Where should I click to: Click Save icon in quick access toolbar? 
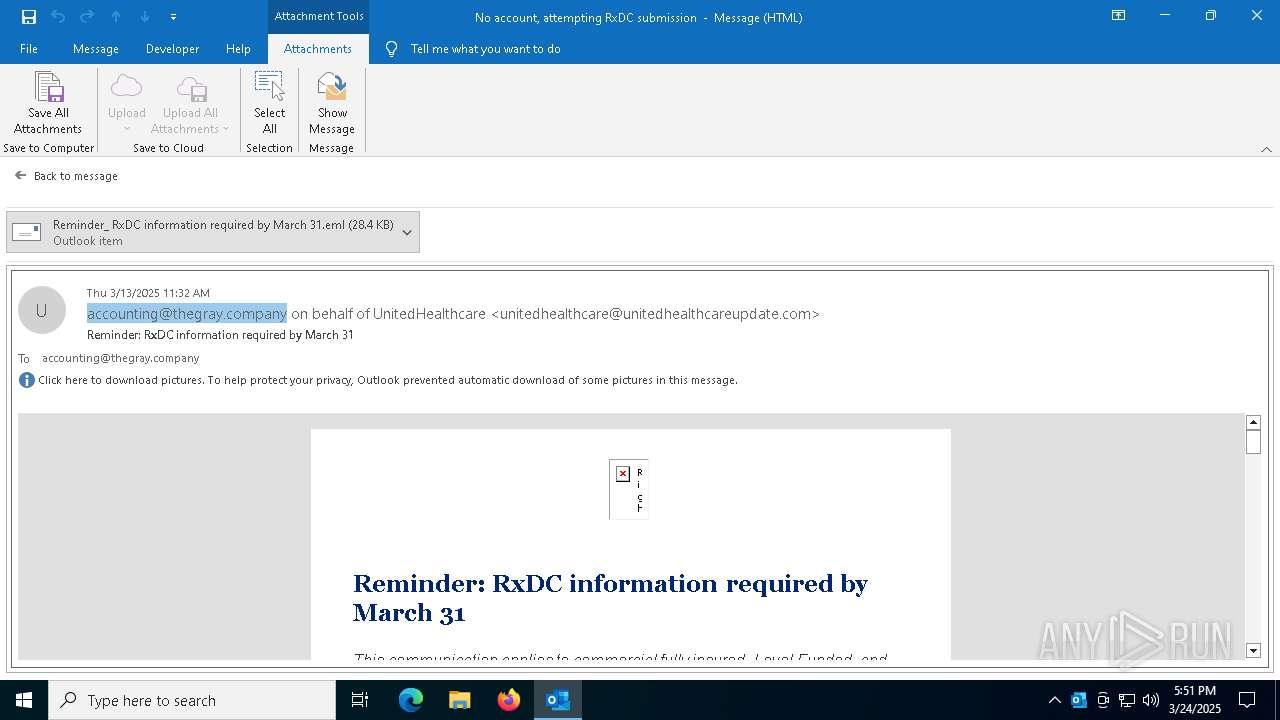[x=28, y=16]
